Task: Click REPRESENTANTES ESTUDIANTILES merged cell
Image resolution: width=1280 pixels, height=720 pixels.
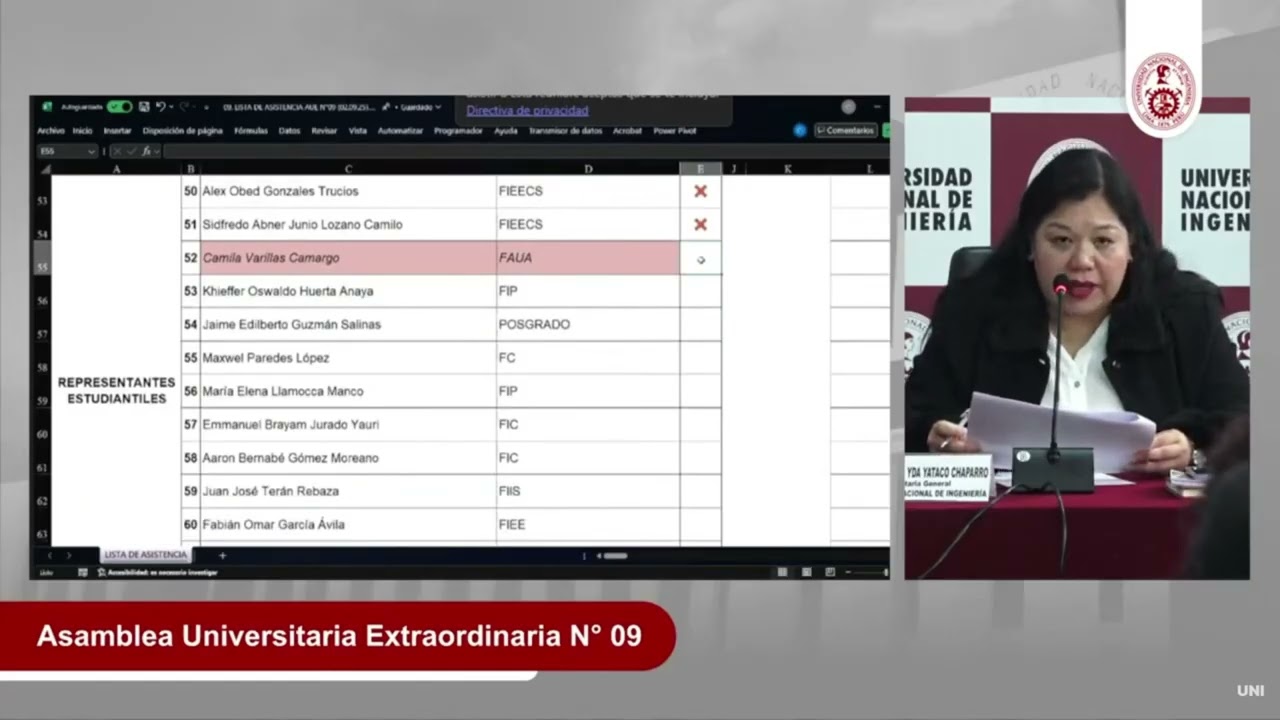Action: click(116, 390)
